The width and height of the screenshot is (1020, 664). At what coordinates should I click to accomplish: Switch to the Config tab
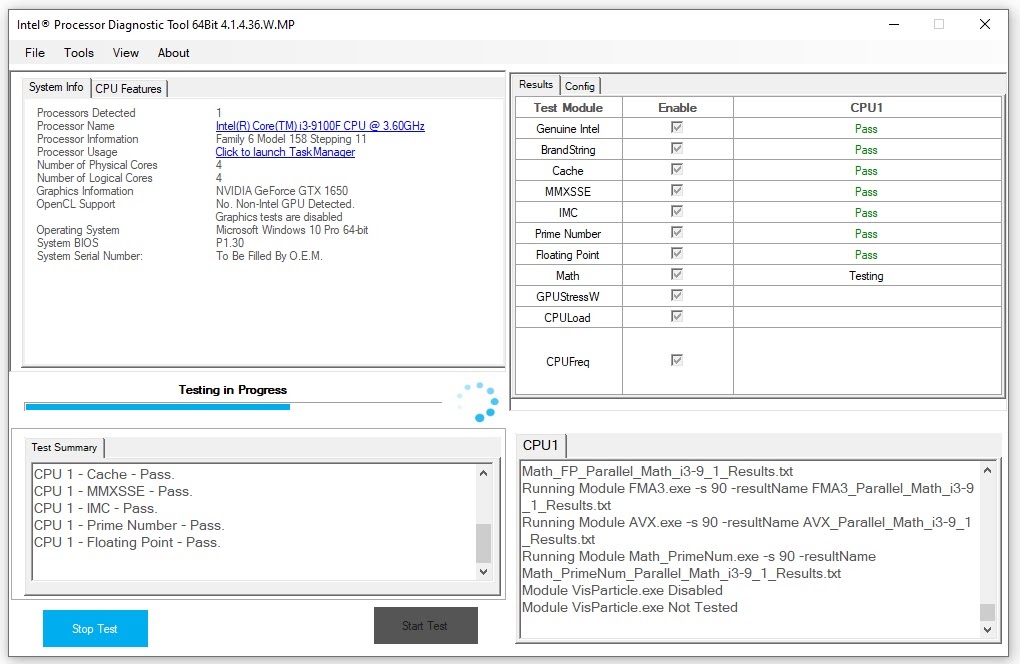580,86
